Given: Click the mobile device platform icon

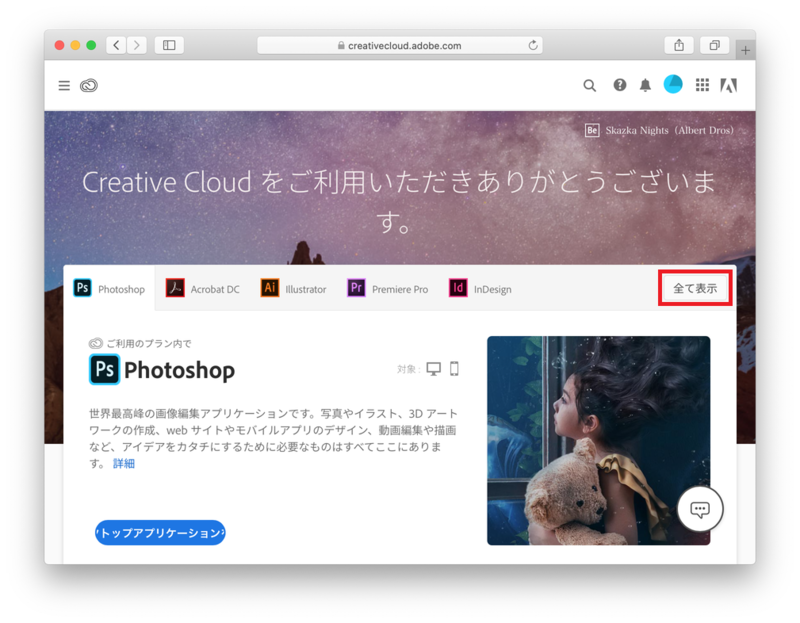Looking at the screenshot, I should point(454,368).
